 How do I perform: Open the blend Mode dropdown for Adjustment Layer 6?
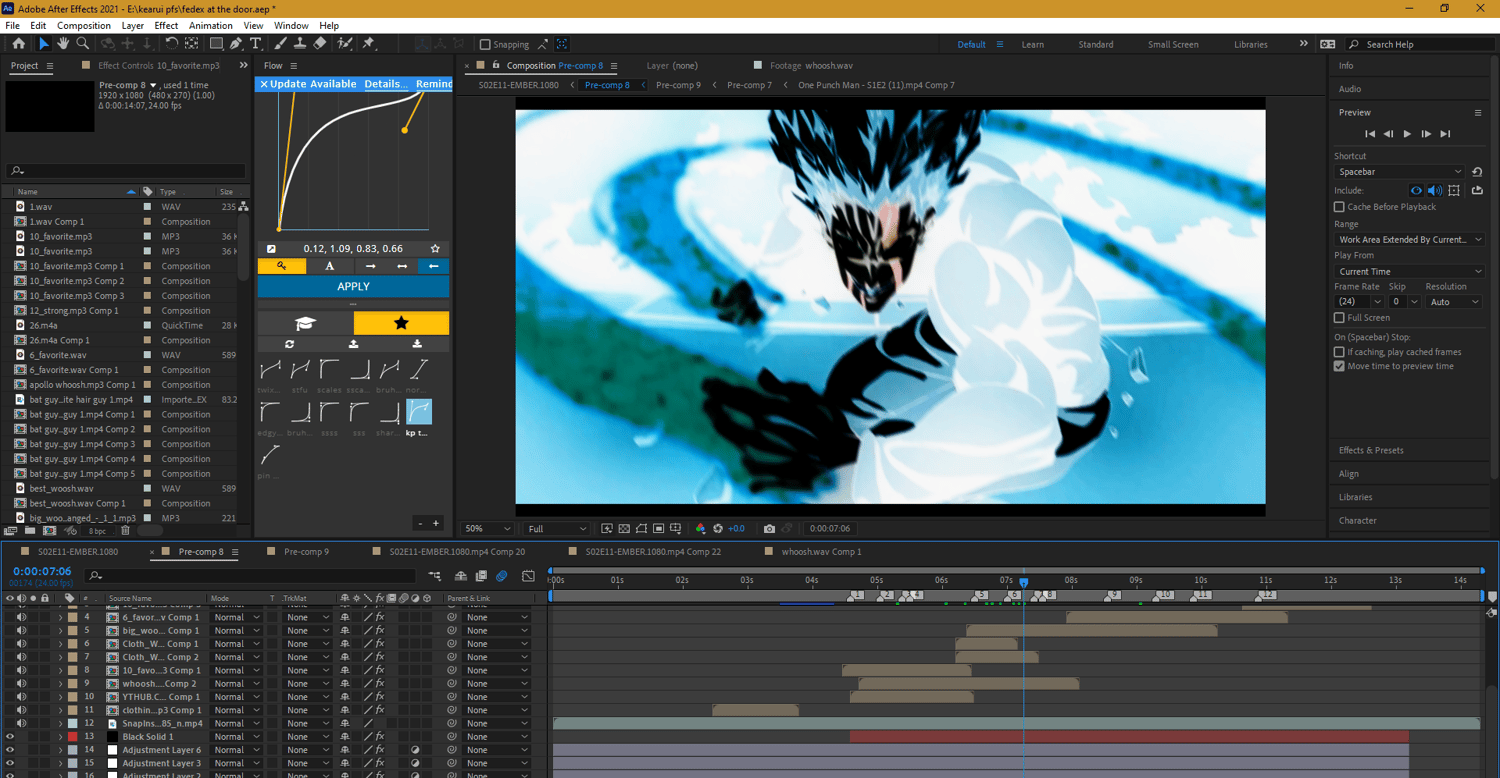236,750
